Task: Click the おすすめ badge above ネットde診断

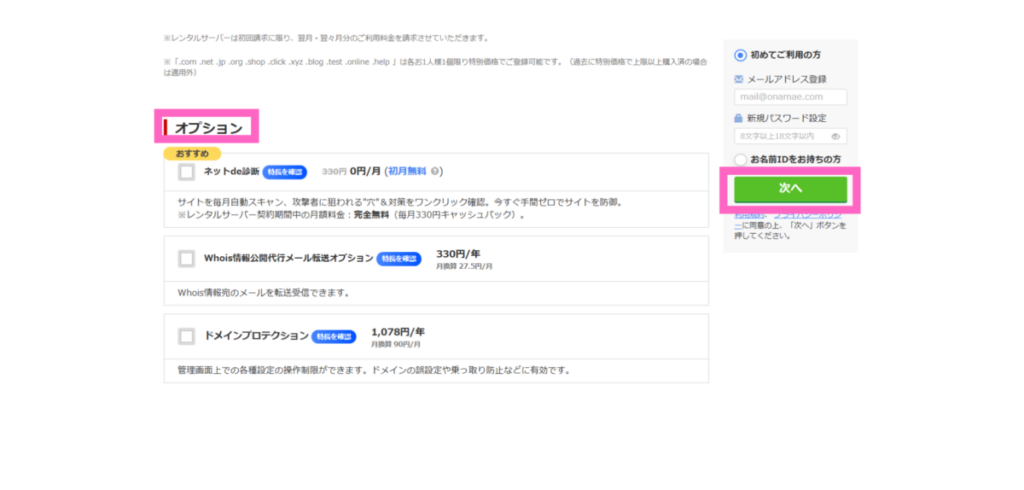Action: (192, 154)
